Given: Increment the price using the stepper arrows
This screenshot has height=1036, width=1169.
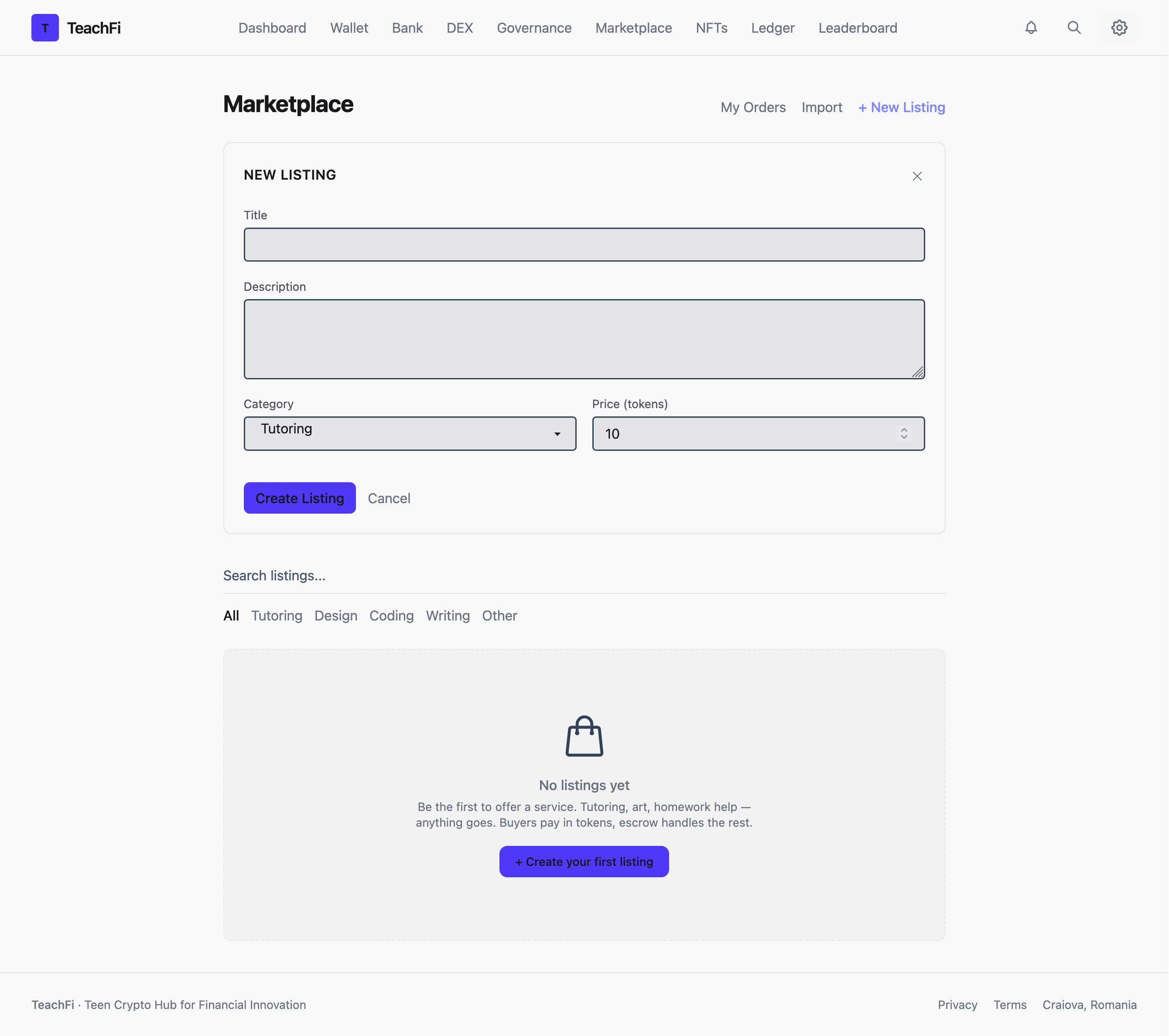Looking at the screenshot, I should tap(904, 430).
